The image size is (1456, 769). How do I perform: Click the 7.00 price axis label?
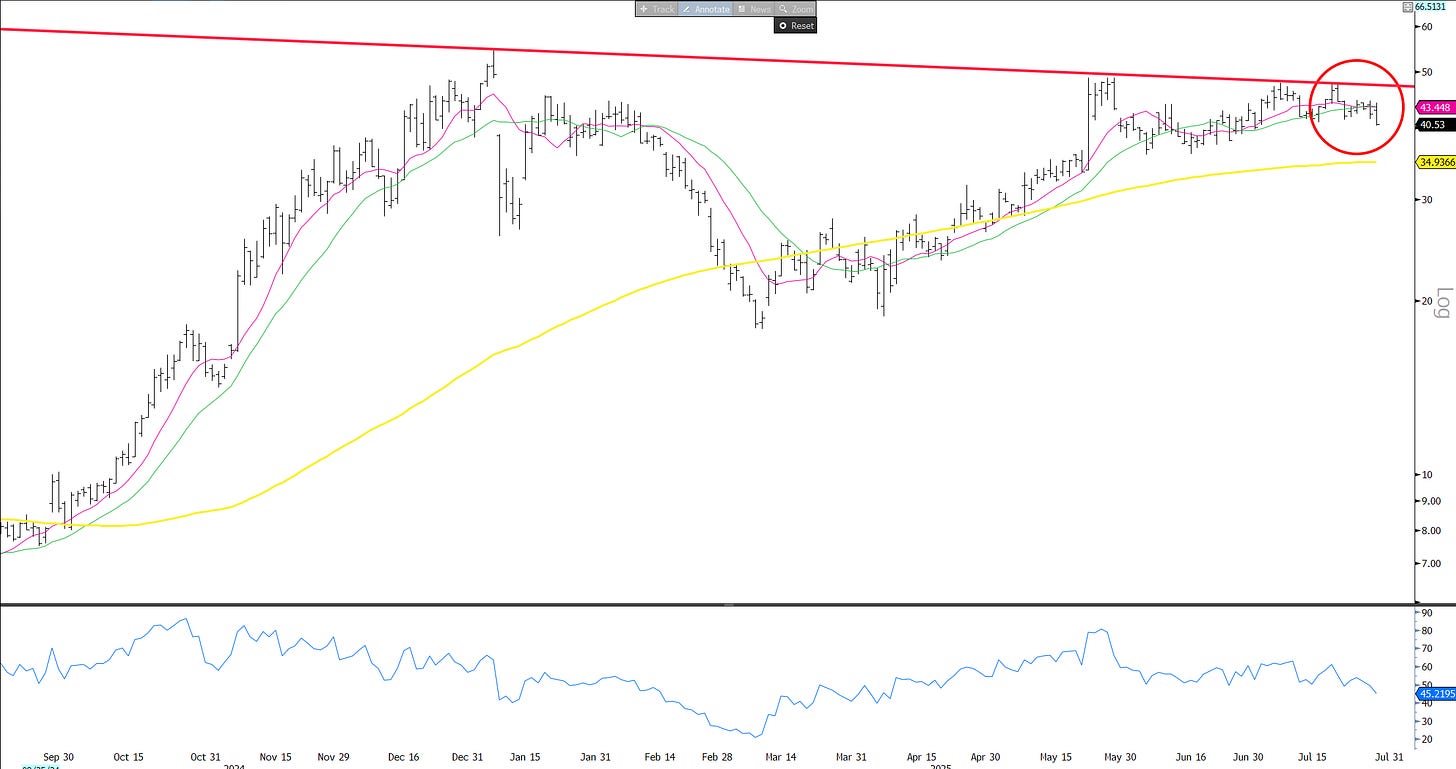coord(1430,563)
